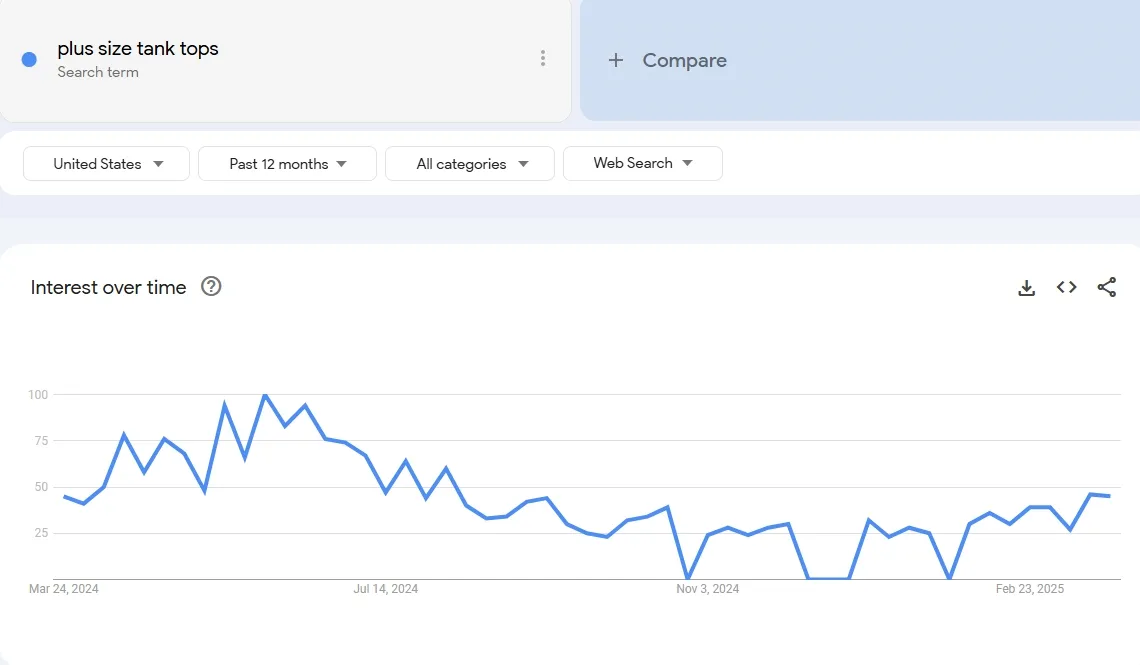1140x665 pixels.
Task: Open the Web Search type dropdown
Action: point(642,163)
